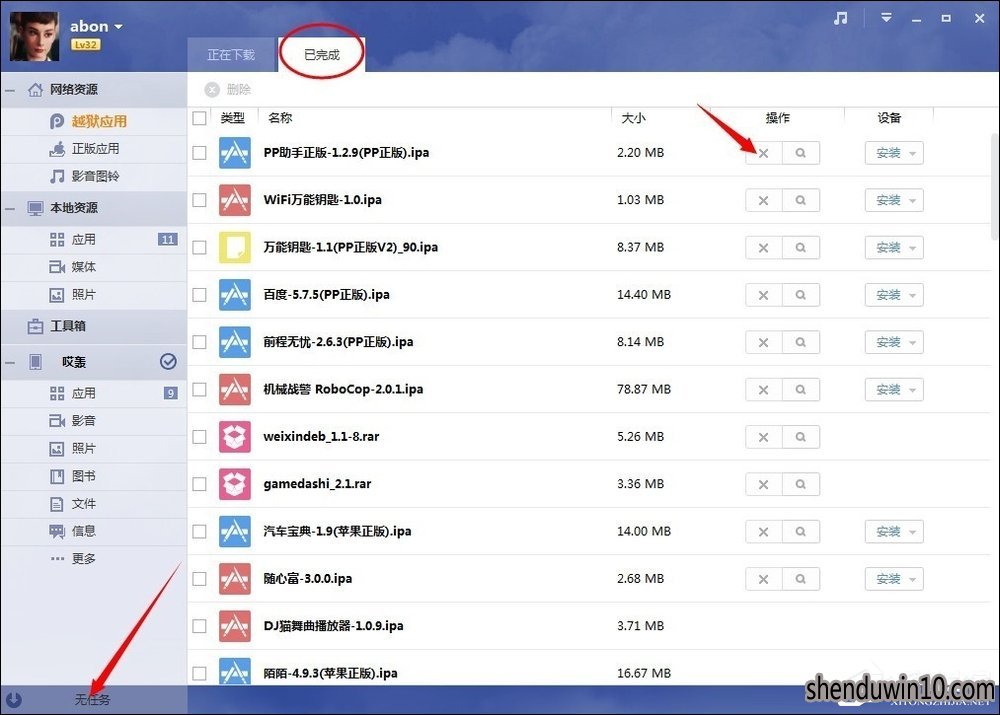Click the DJ猫舞曲播放器-1.0.9.ipa app icon
This screenshot has height=715, width=1000.
pos(235,626)
